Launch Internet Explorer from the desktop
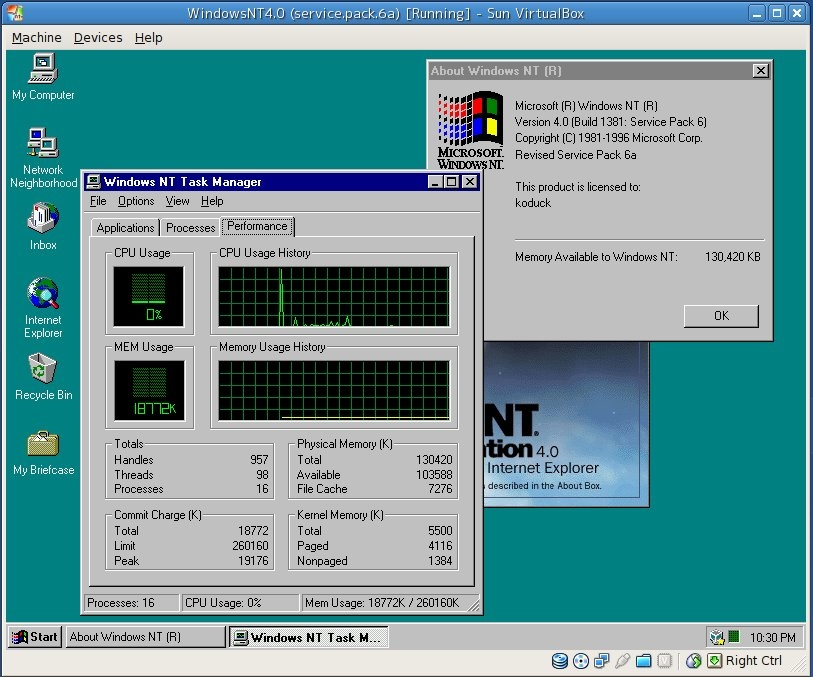Image resolution: width=813 pixels, height=677 pixels. (43, 296)
